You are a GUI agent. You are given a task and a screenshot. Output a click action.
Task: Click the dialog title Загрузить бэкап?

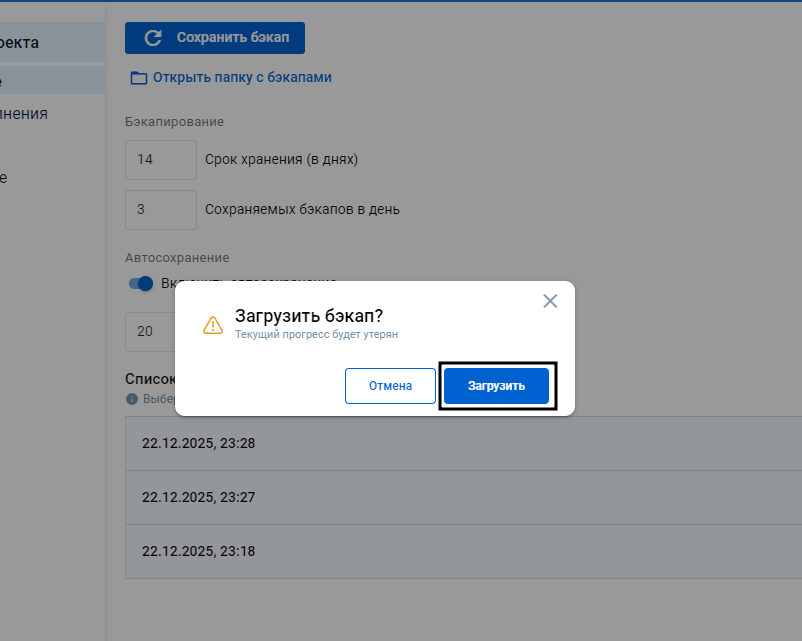pos(309,316)
